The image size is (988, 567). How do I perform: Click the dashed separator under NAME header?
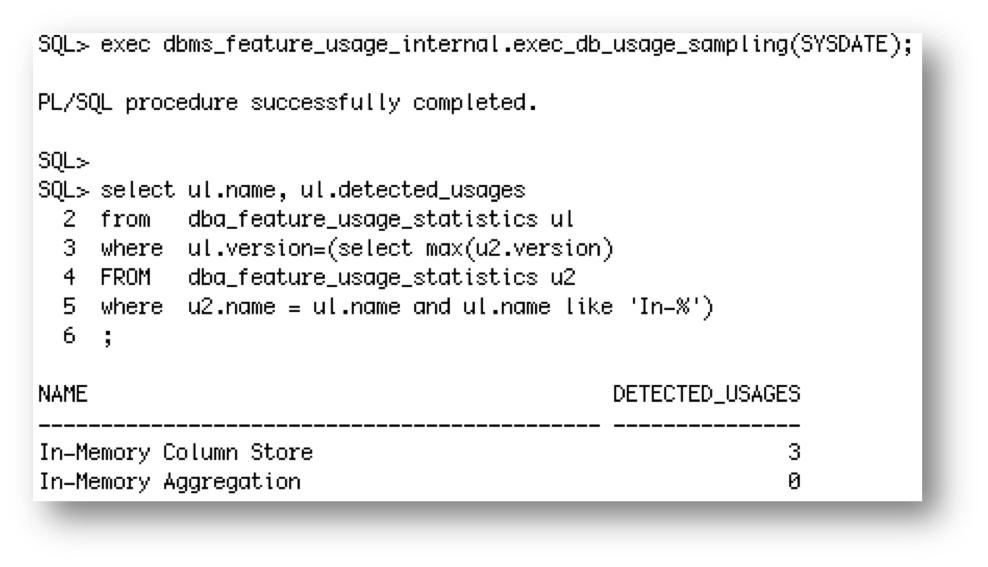(x=318, y=425)
